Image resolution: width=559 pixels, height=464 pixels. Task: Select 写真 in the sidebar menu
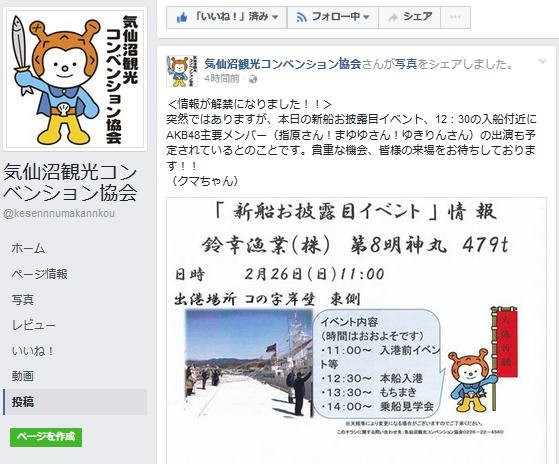(x=22, y=299)
